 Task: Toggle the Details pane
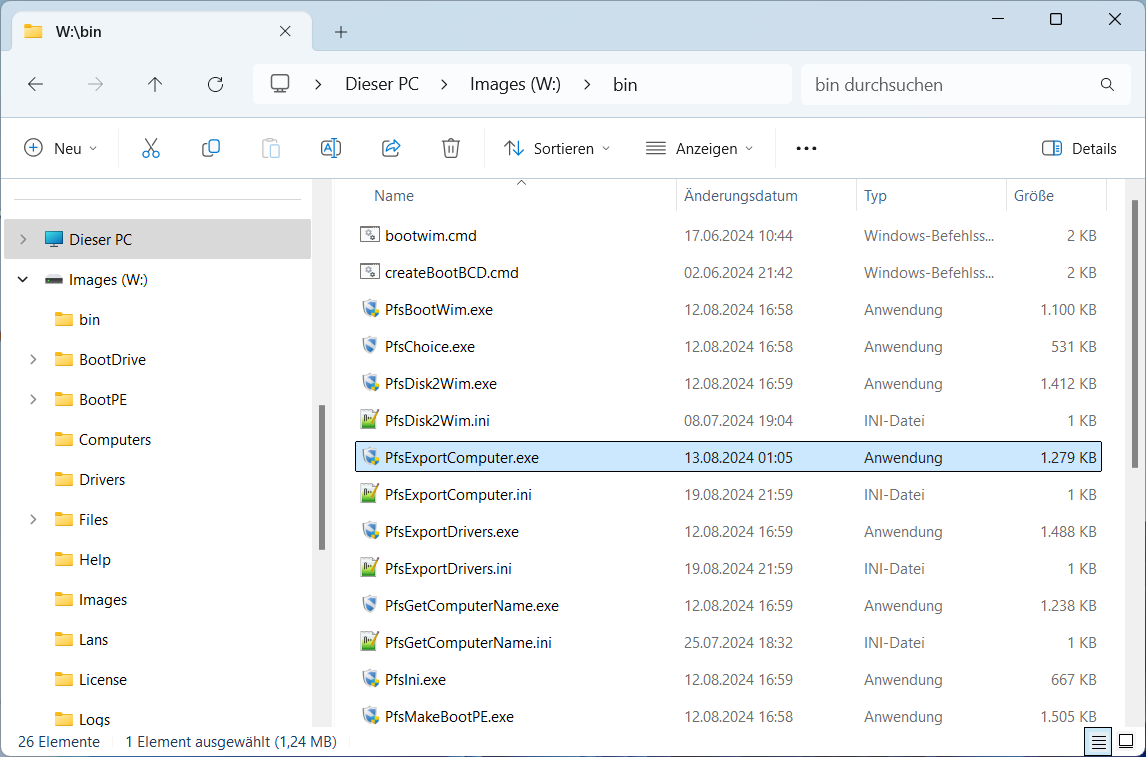click(1079, 148)
